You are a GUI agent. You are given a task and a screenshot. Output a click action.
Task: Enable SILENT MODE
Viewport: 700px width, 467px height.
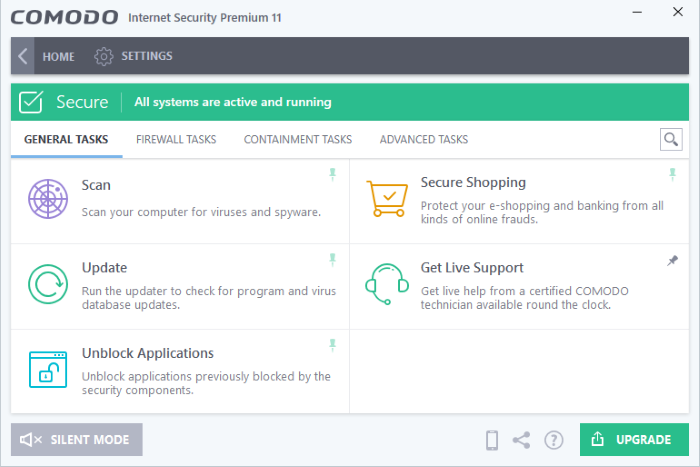click(77, 440)
